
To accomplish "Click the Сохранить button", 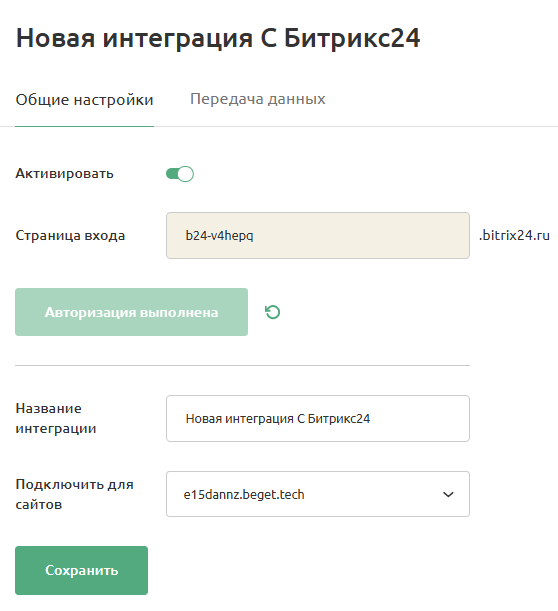I will [81, 570].
